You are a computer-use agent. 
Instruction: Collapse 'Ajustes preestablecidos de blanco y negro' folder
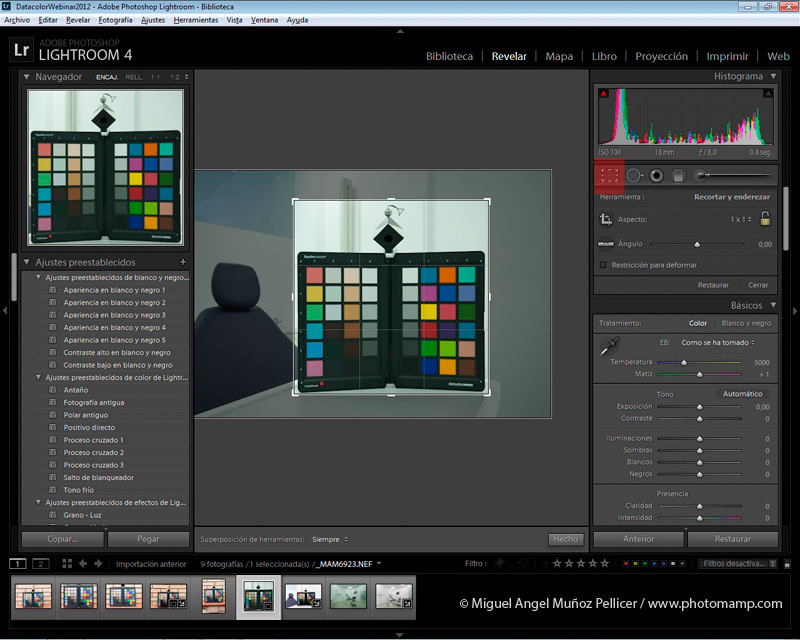tap(38, 277)
